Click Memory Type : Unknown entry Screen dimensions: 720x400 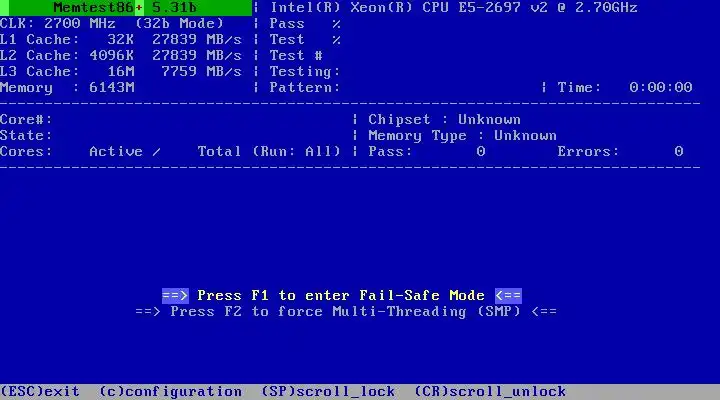462,136
